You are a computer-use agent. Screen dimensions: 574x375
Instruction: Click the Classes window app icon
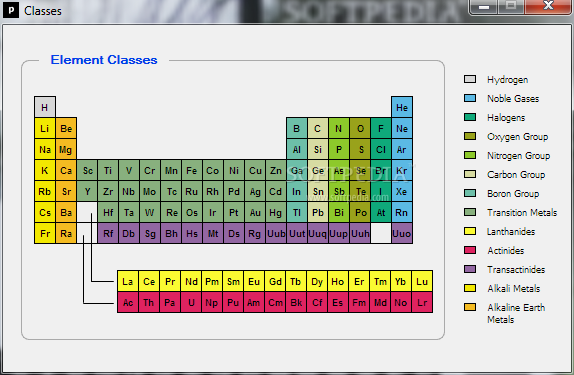11,10
